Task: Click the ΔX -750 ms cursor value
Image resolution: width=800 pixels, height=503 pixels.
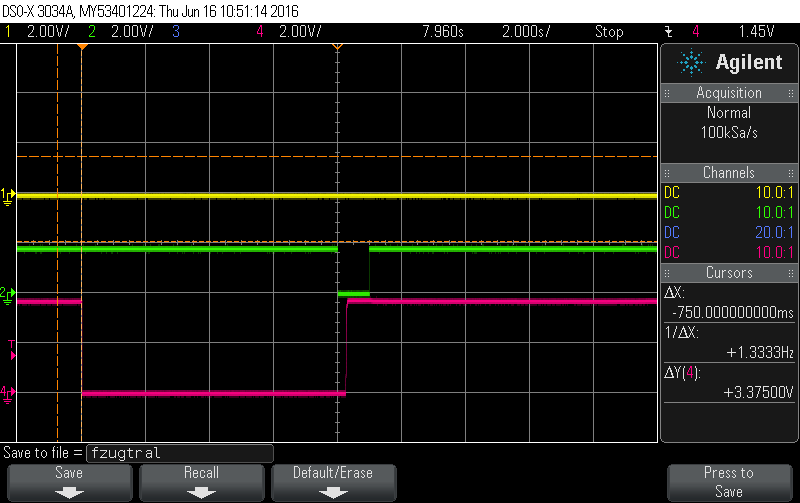Action: 733,312
